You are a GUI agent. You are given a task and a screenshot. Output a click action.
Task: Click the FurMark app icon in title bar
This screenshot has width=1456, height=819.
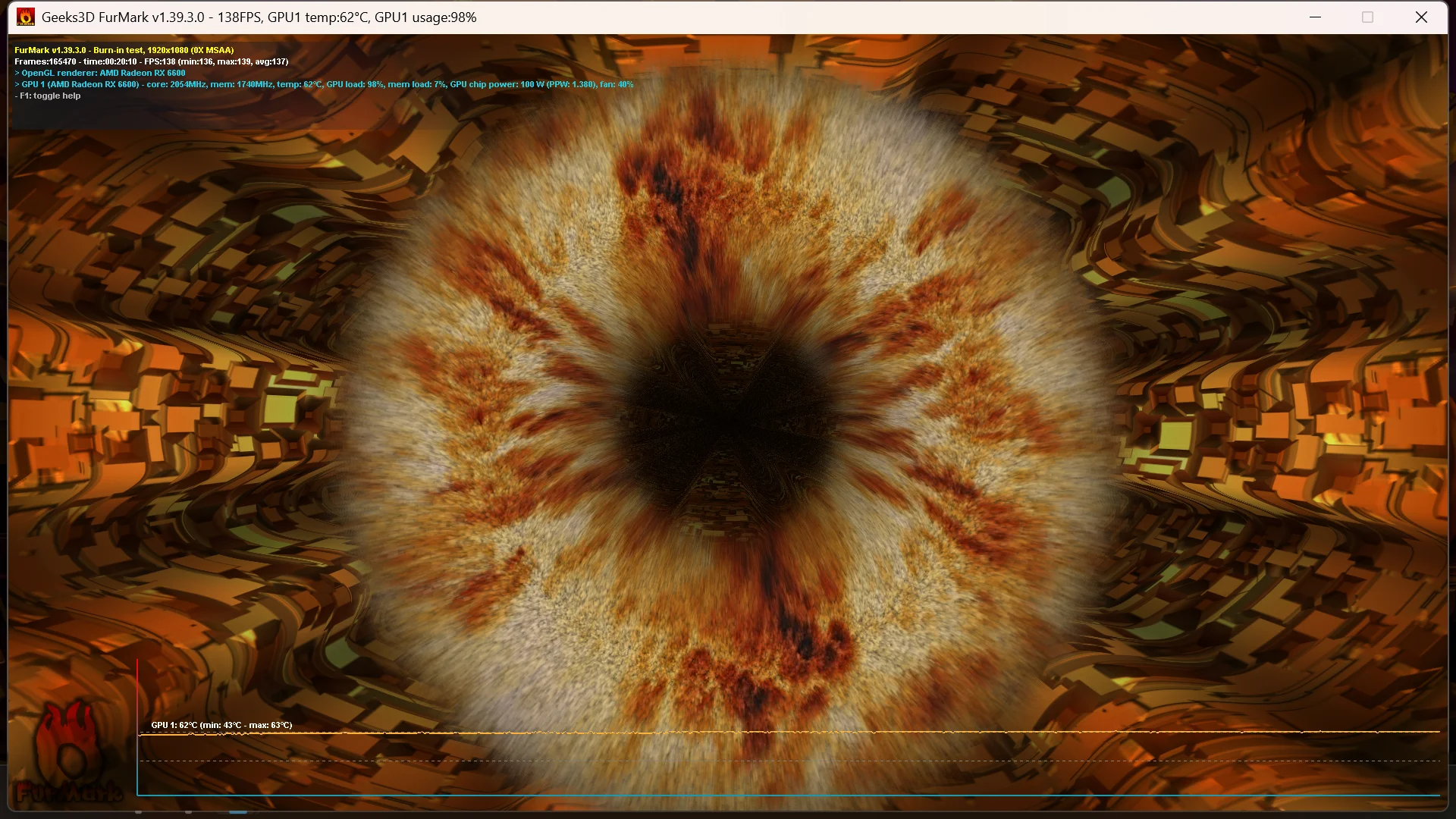pos(26,17)
